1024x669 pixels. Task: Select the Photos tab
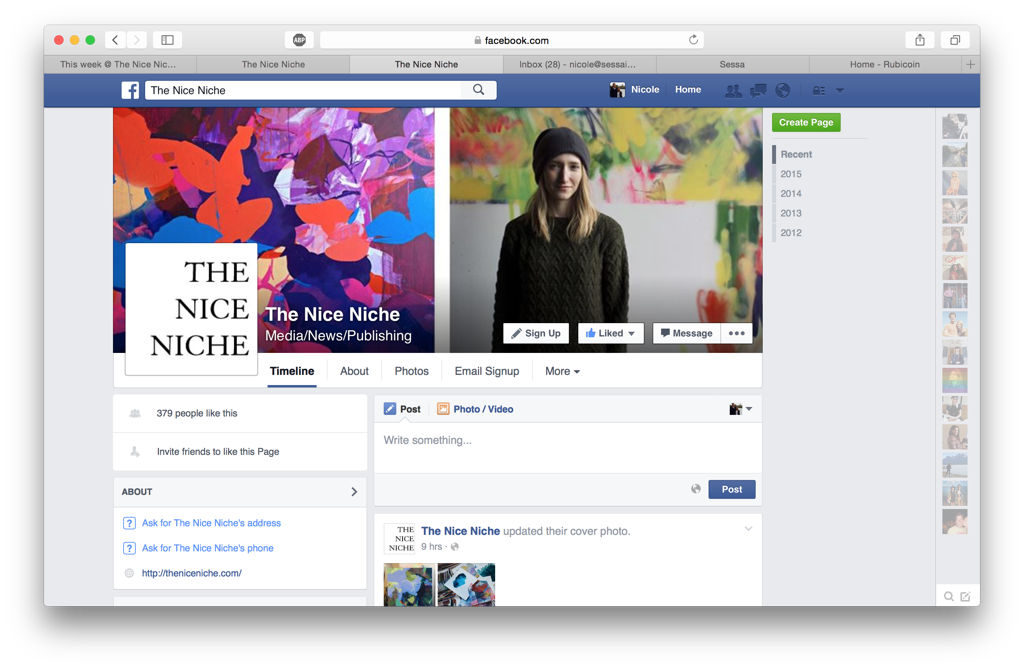pyautogui.click(x=411, y=371)
